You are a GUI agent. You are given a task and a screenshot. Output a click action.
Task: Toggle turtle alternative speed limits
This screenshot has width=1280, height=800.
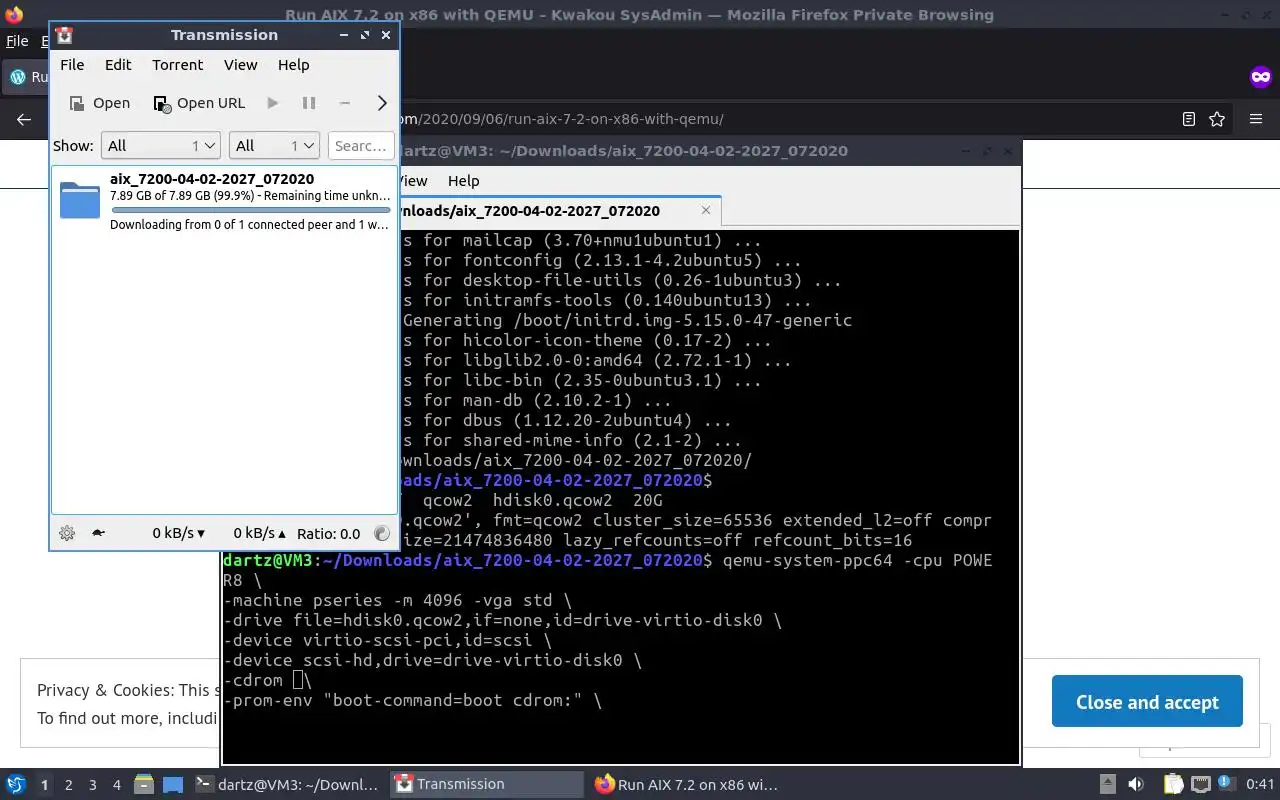tap(98, 533)
